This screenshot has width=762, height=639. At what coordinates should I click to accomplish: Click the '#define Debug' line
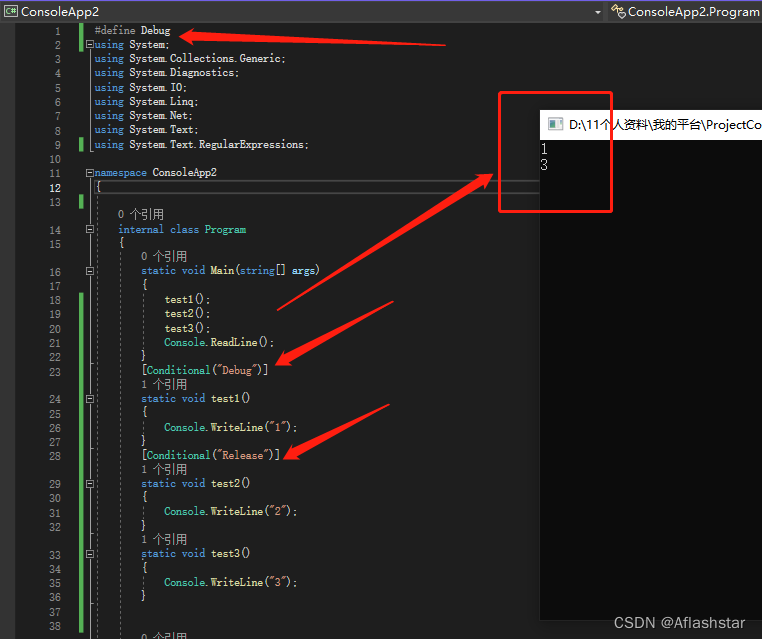click(132, 30)
